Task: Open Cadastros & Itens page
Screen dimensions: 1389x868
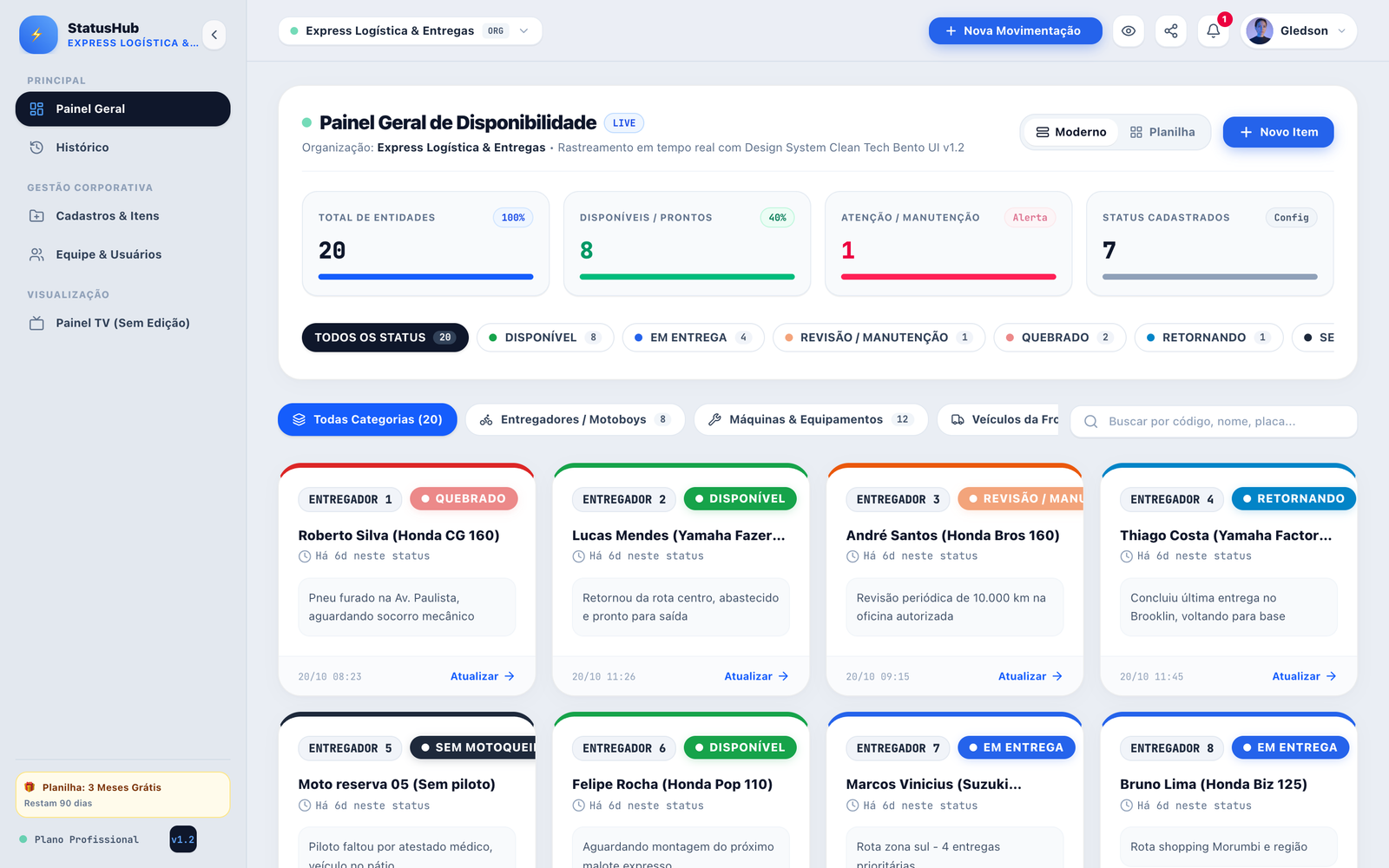Action: pyautogui.click(x=122, y=216)
